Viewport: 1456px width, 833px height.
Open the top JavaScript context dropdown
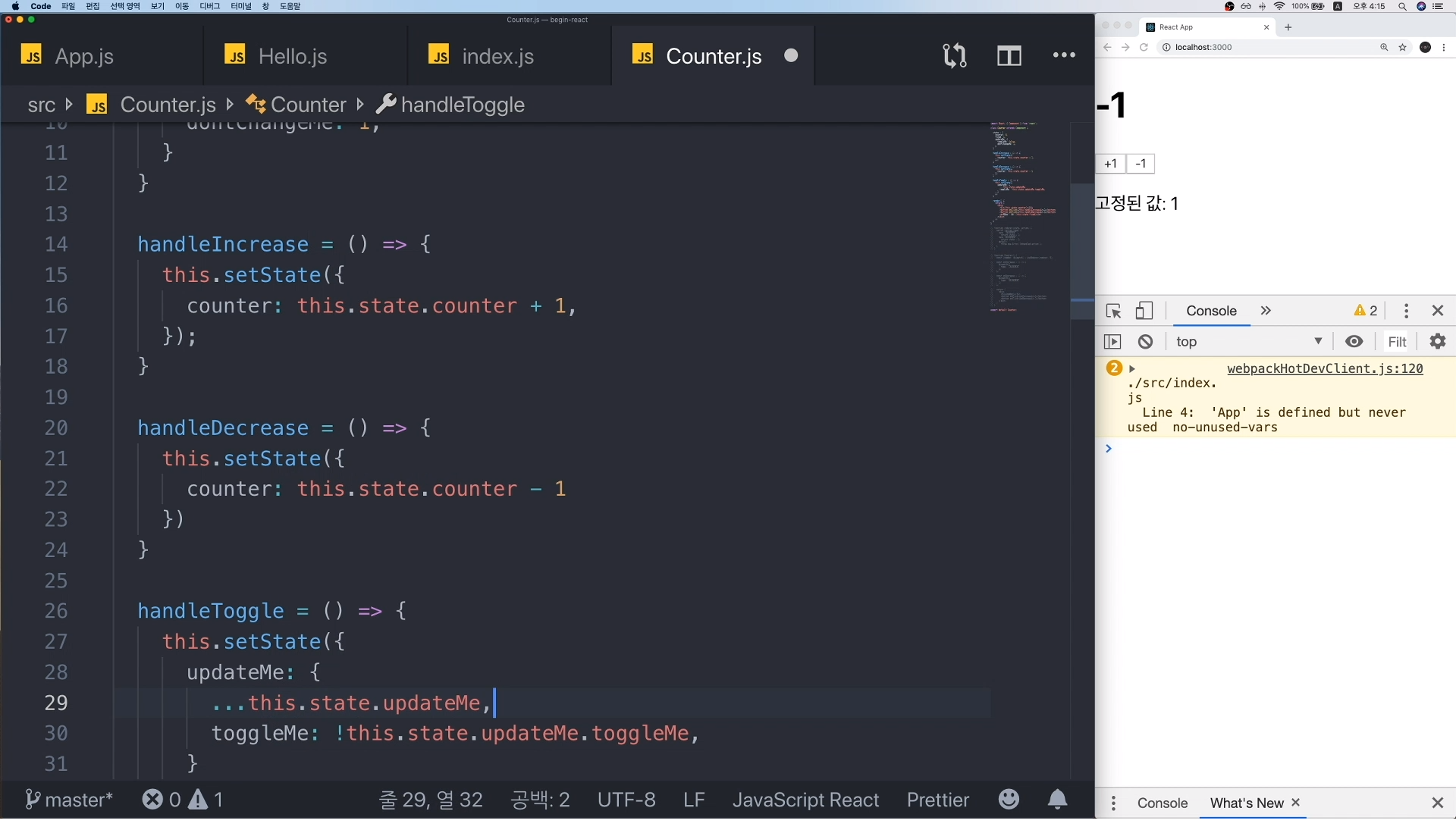click(x=1248, y=342)
